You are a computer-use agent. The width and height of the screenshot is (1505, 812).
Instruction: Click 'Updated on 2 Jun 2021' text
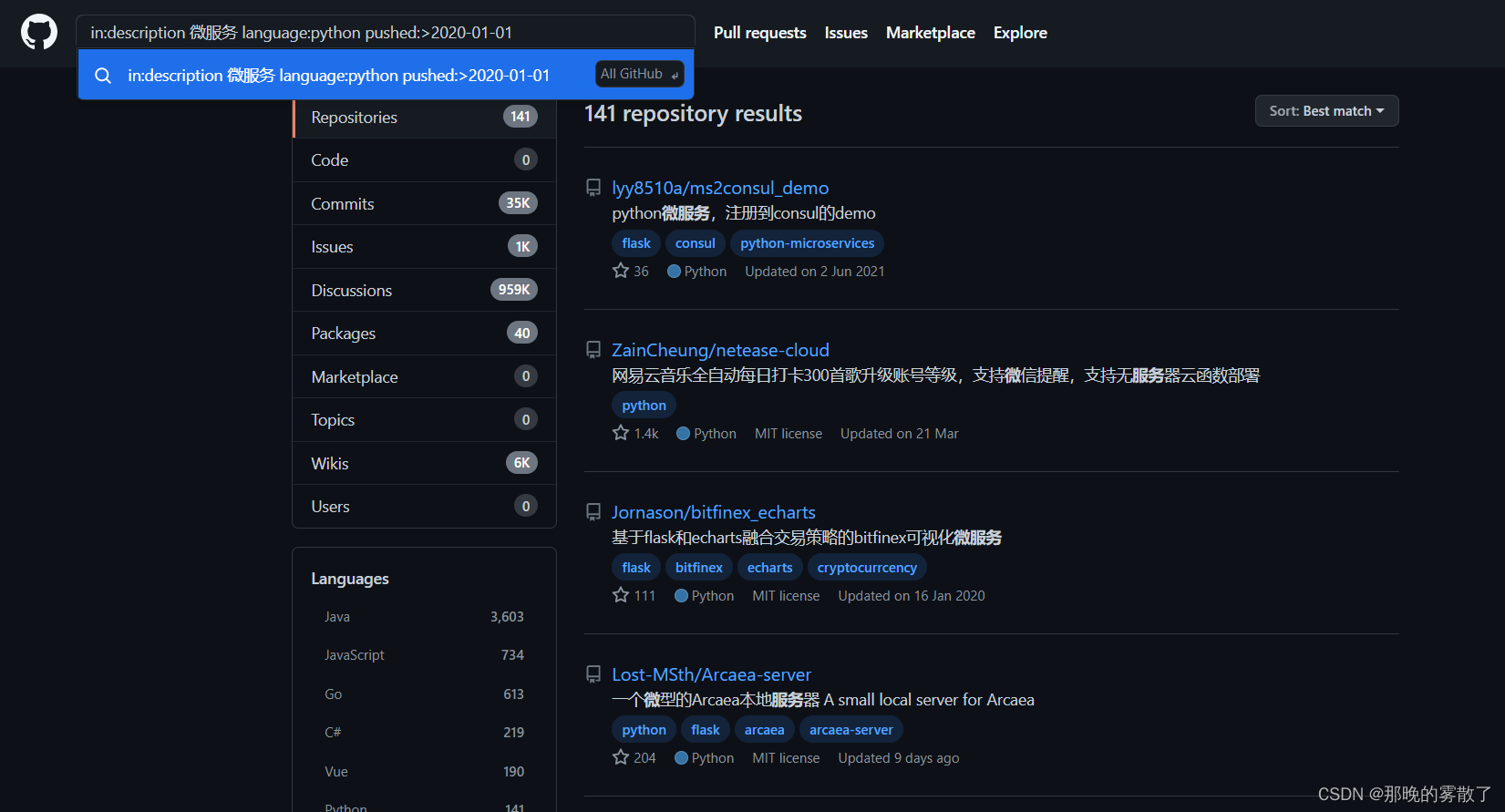pos(815,271)
